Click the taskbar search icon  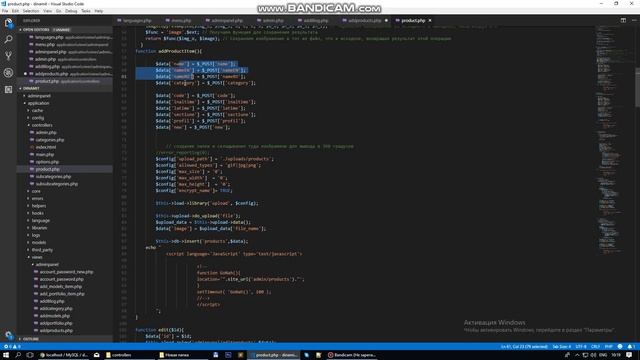click(x=18, y=355)
